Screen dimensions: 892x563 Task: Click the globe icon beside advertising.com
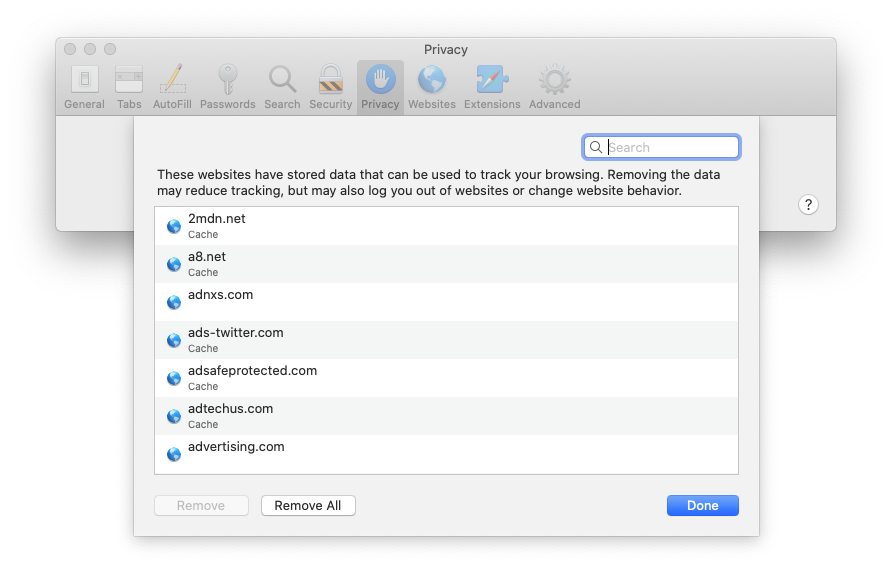click(174, 454)
